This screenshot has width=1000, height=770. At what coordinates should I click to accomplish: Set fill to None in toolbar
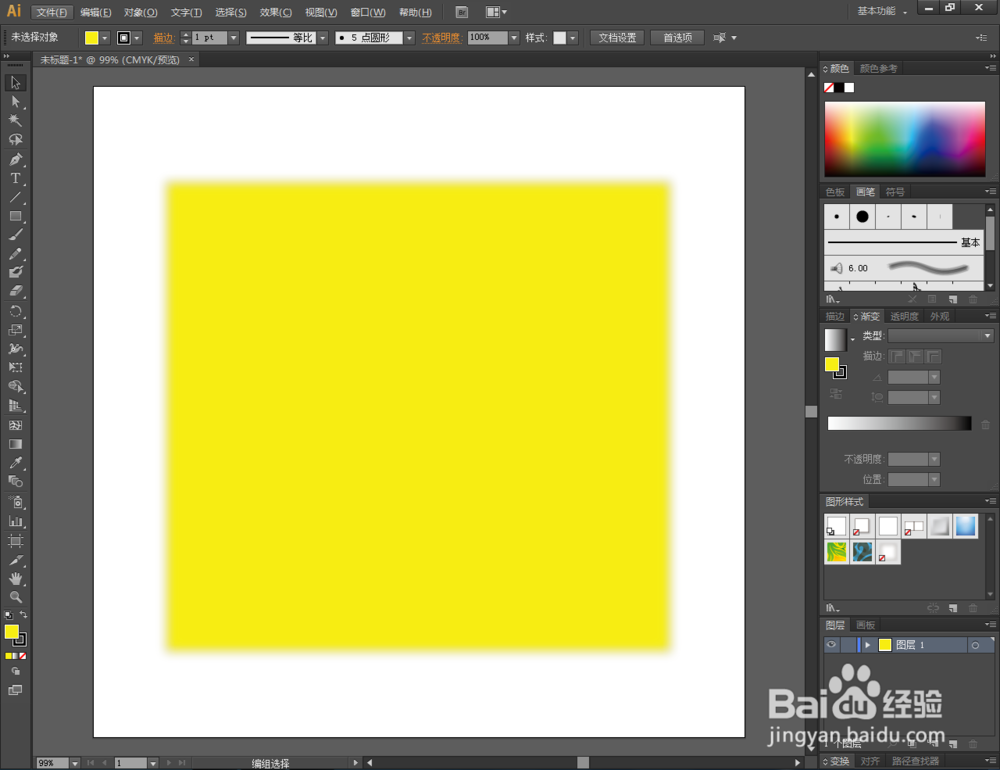(23, 656)
